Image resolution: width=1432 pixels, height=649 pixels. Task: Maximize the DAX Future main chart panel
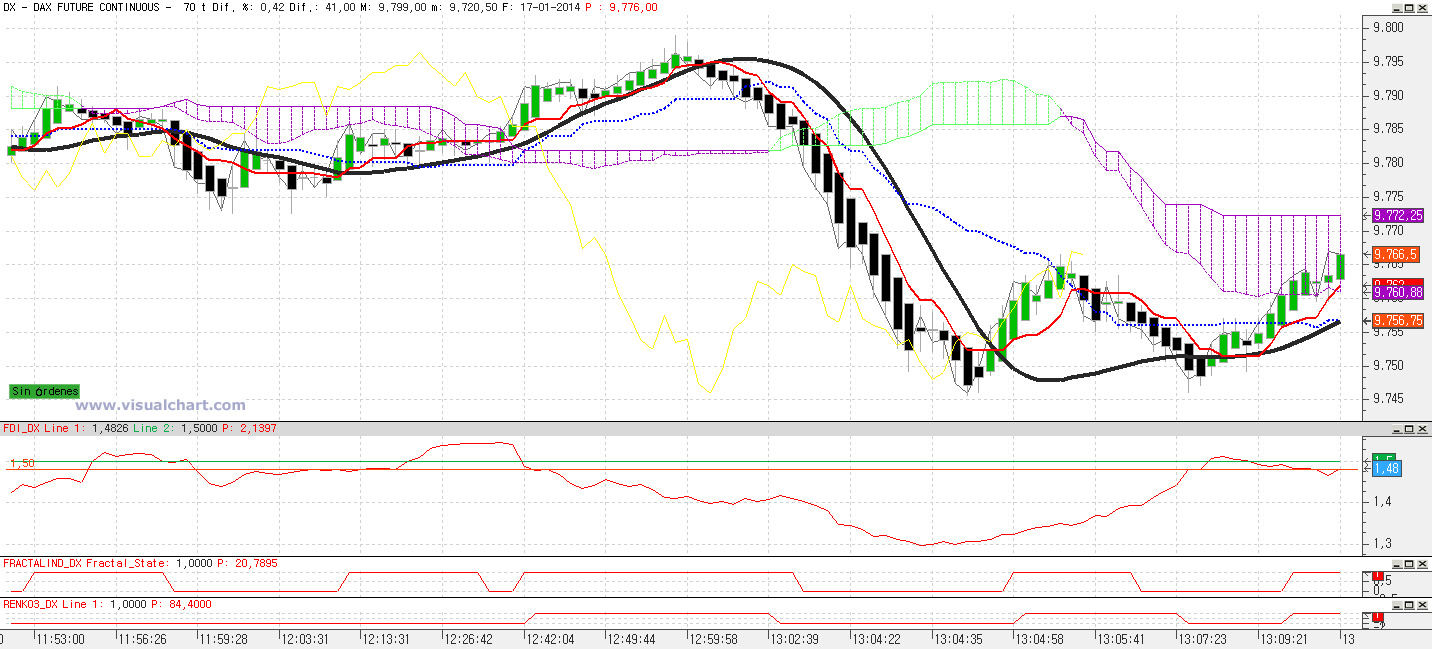coord(1409,8)
